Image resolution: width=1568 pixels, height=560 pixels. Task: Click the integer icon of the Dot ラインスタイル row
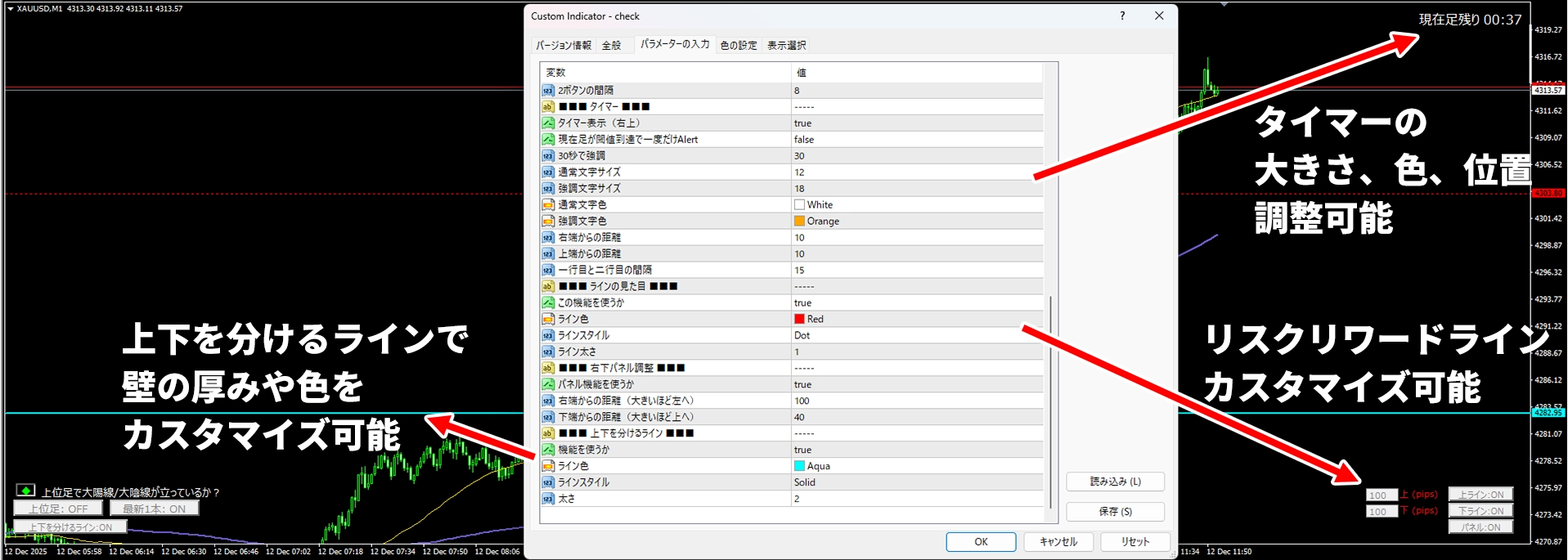point(548,335)
